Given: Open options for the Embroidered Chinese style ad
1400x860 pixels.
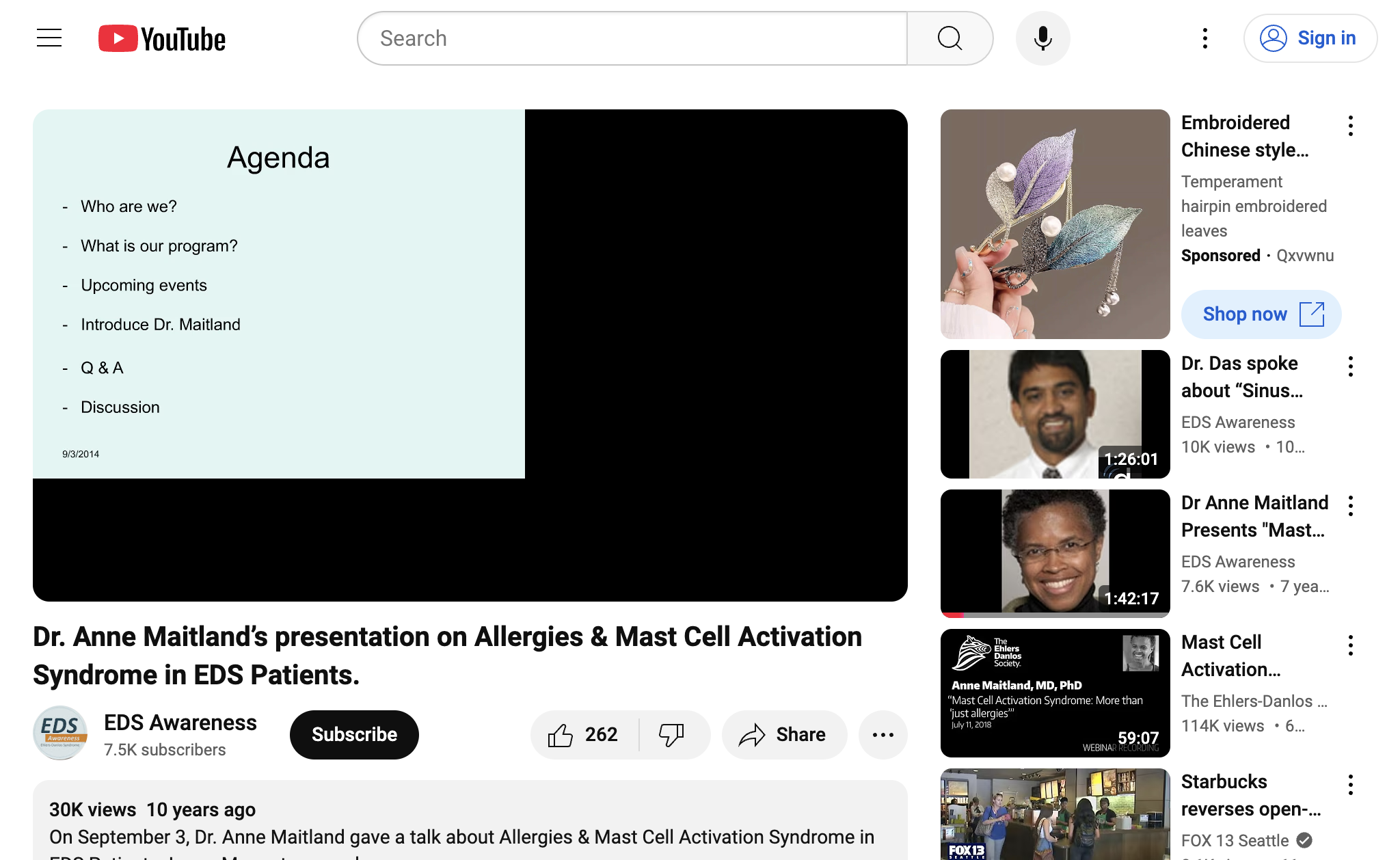Looking at the screenshot, I should click(1350, 126).
